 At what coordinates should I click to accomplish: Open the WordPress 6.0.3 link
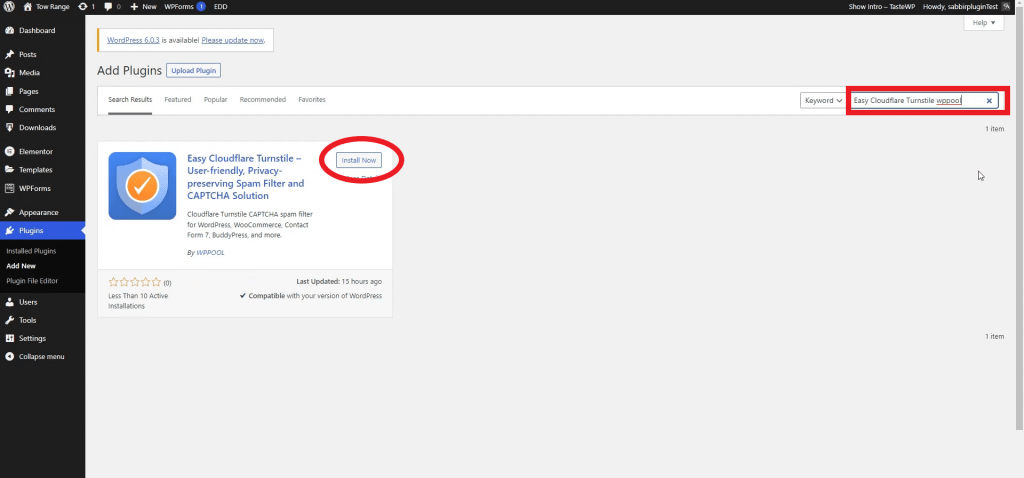point(133,40)
